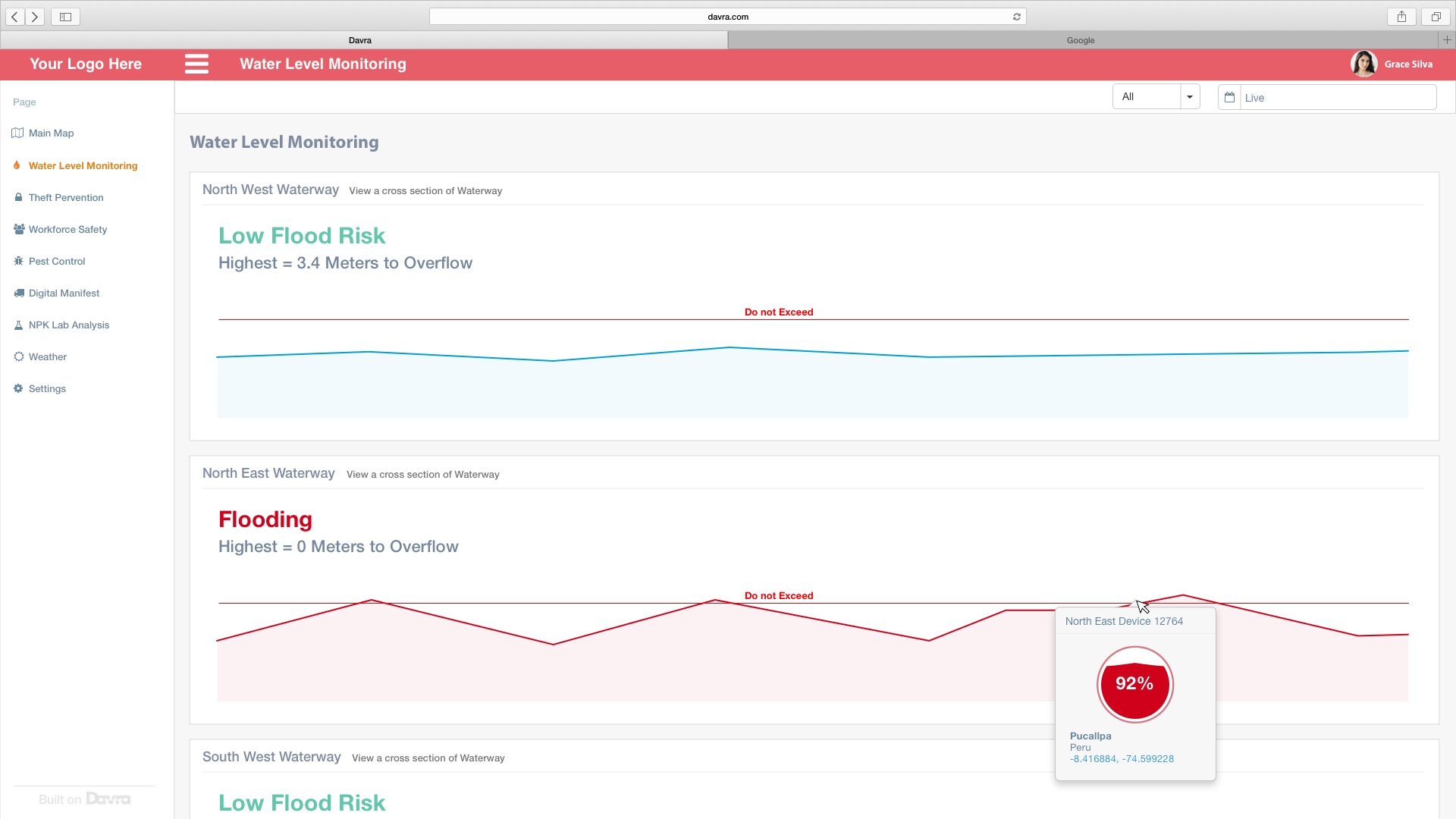This screenshot has height=819, width=1456.
Task: Click Highest = 3.4 Meters to Overflow
Action: click(345, 263)
